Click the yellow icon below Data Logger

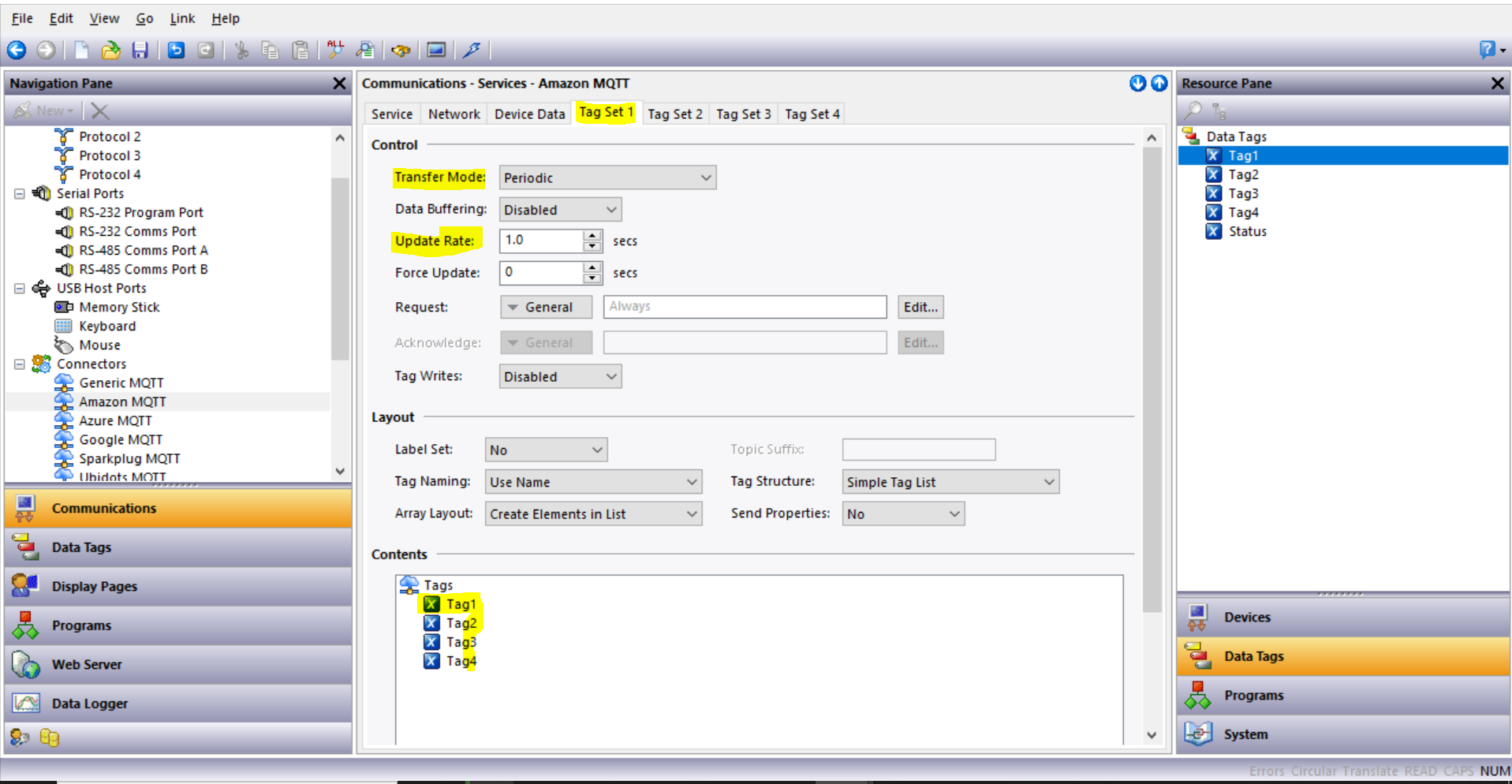click(x=50, y=737)
